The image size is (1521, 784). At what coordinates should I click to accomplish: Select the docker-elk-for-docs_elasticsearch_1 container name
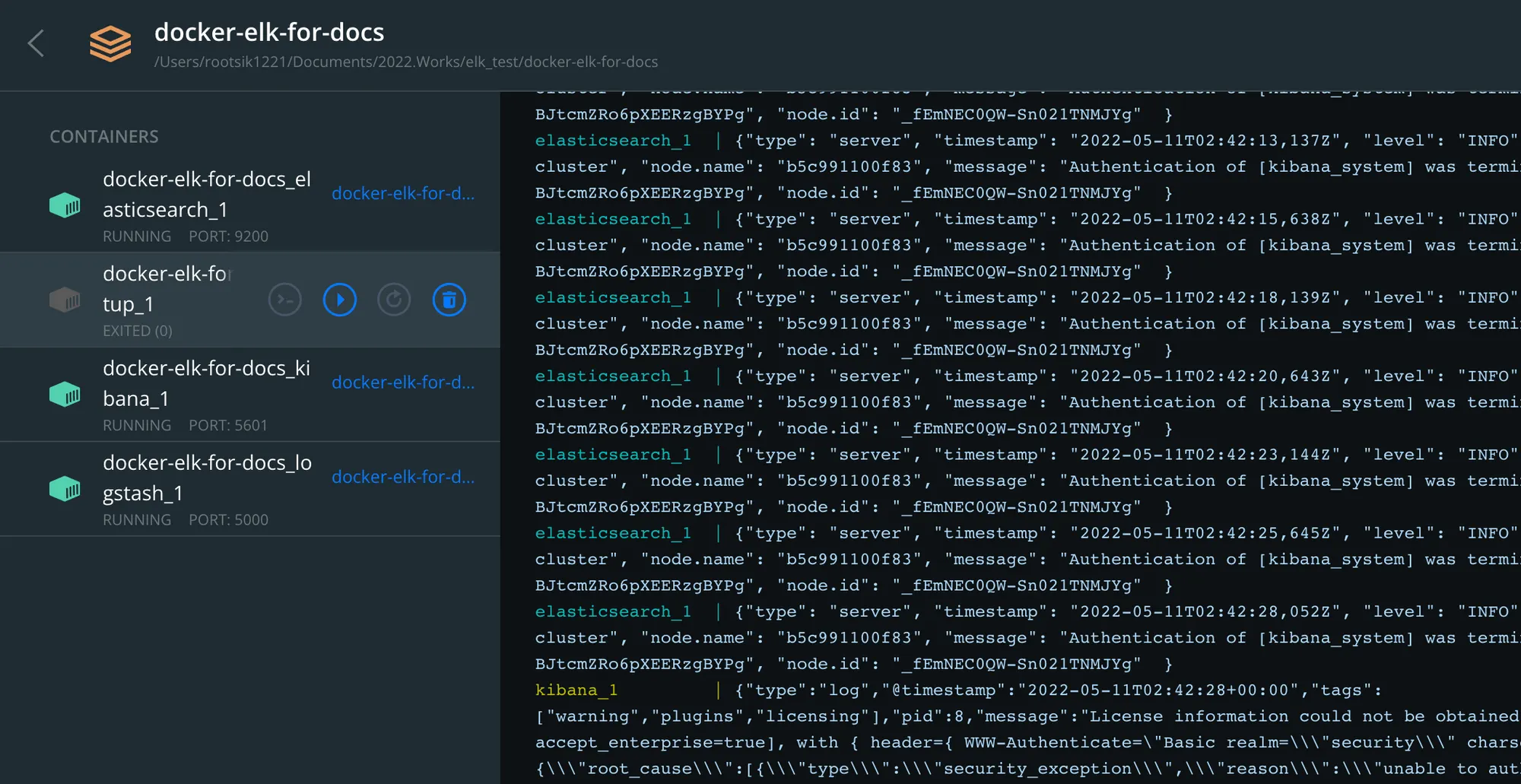[207, 194]
